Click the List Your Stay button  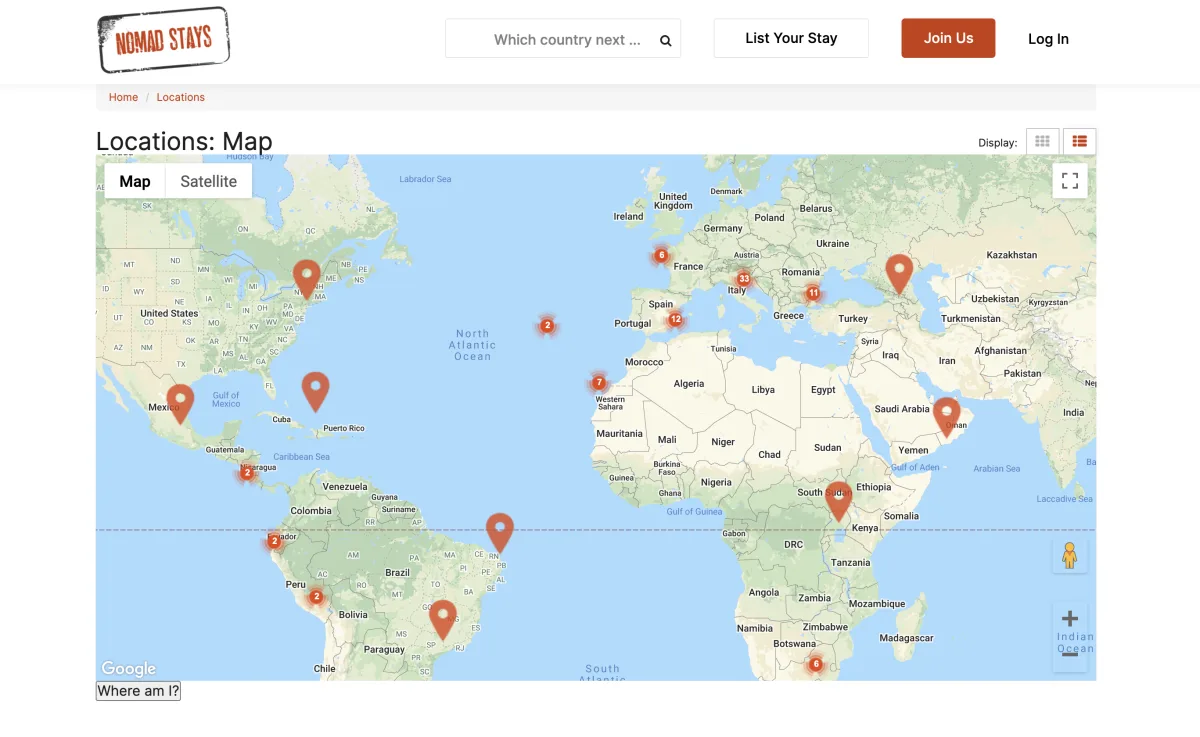point(791,38)
